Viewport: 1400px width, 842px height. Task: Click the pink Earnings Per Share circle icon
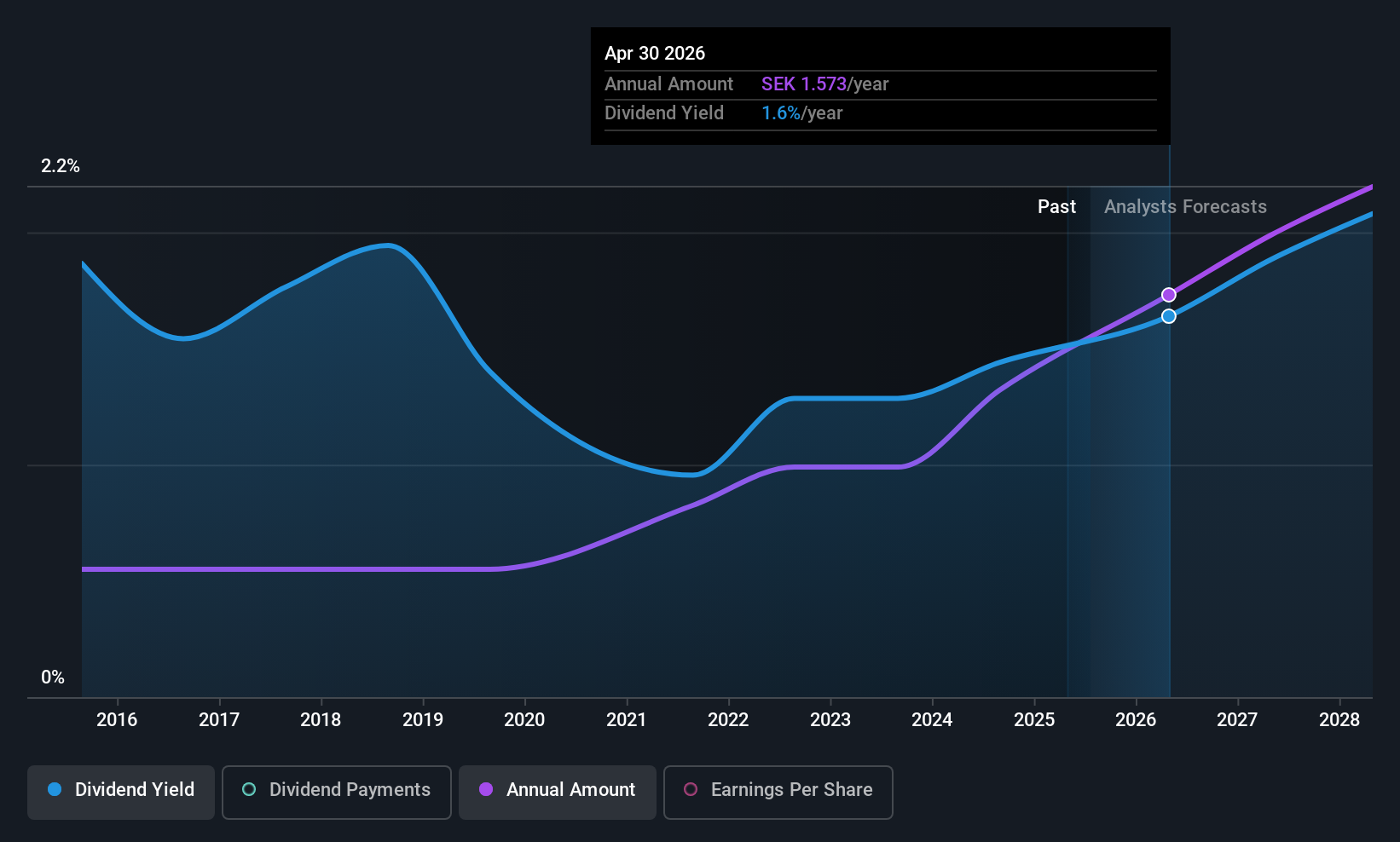coord(691,789)
